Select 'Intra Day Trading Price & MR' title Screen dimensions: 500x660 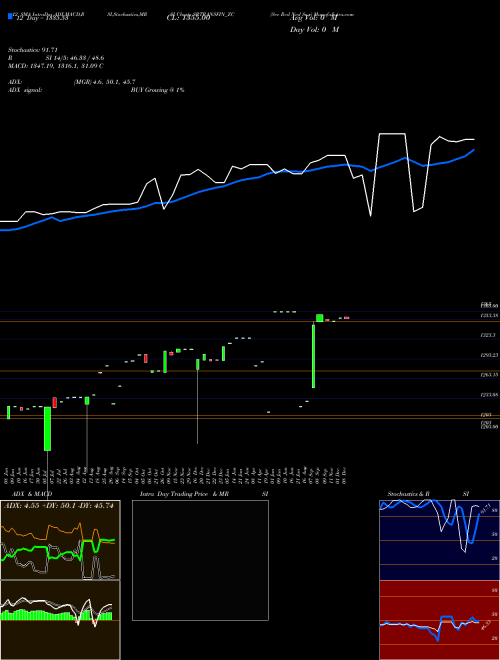coord(184,494)
